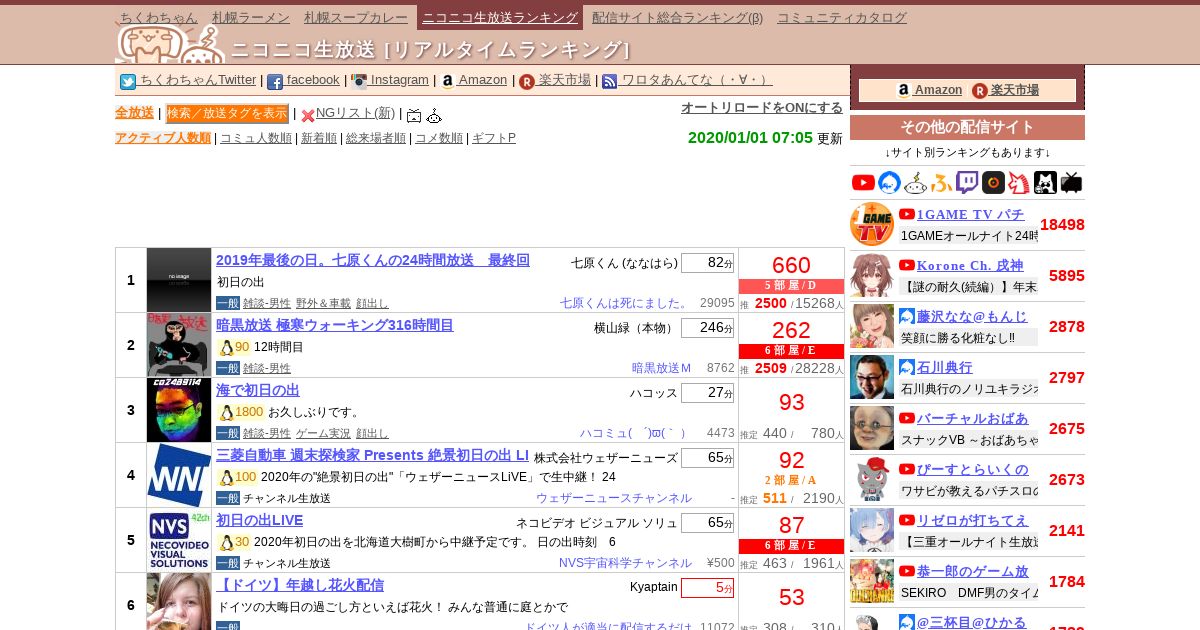Open 【ドイツ】年越し花火配信 broadcast link
This screenshot has width=1200, height=630.
coord(300,585)
